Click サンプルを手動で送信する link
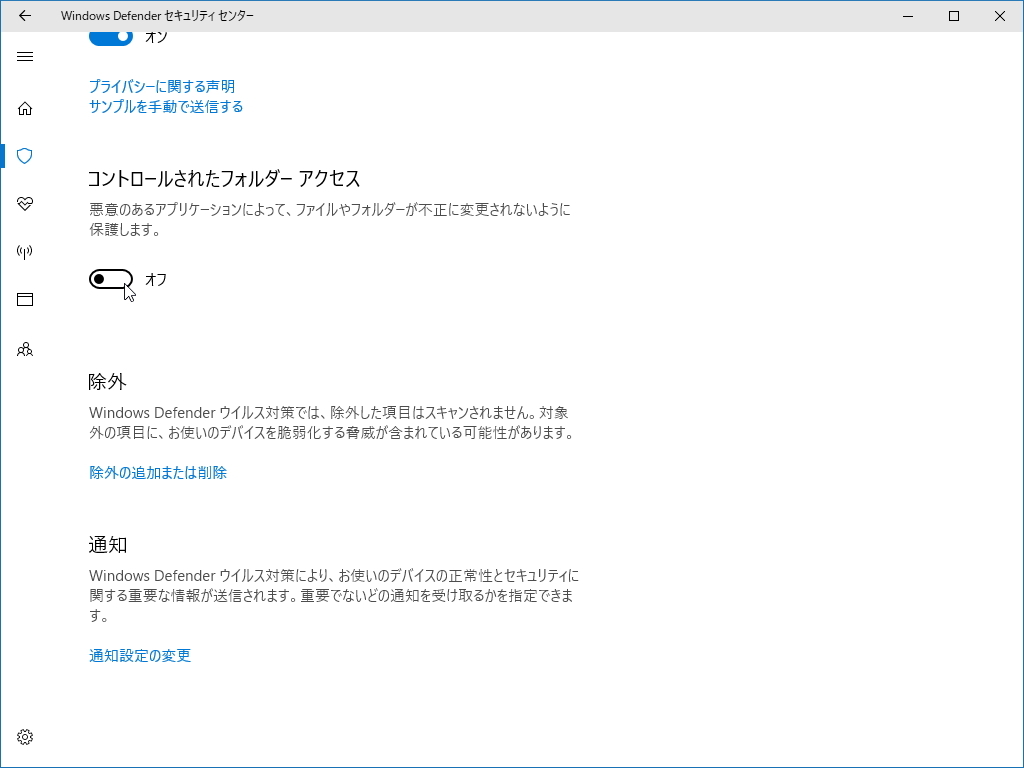The width and height of the screenshot is (1024, 768). pyautogui.click(x=166, y=106)
